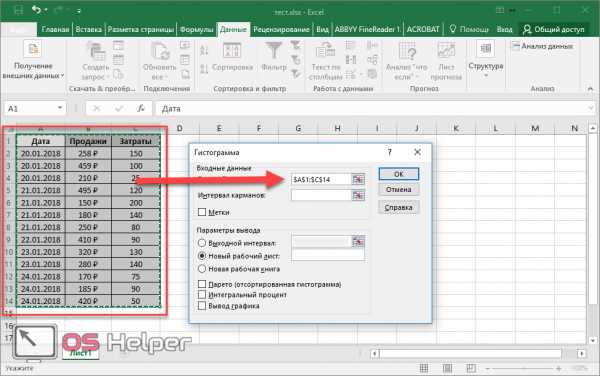Open quick access toolbar customize dropdown
600x376 pixels.
pyautogui.click(x=78, y=11)
